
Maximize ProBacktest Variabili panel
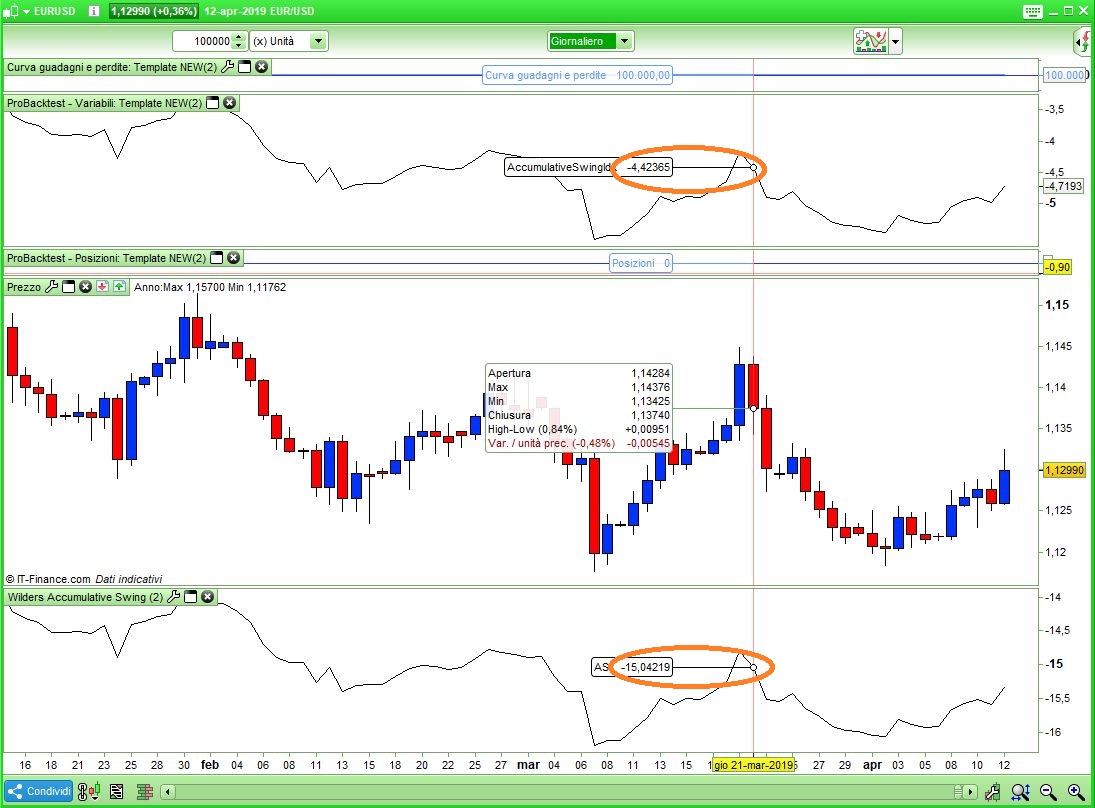(212, 103)
